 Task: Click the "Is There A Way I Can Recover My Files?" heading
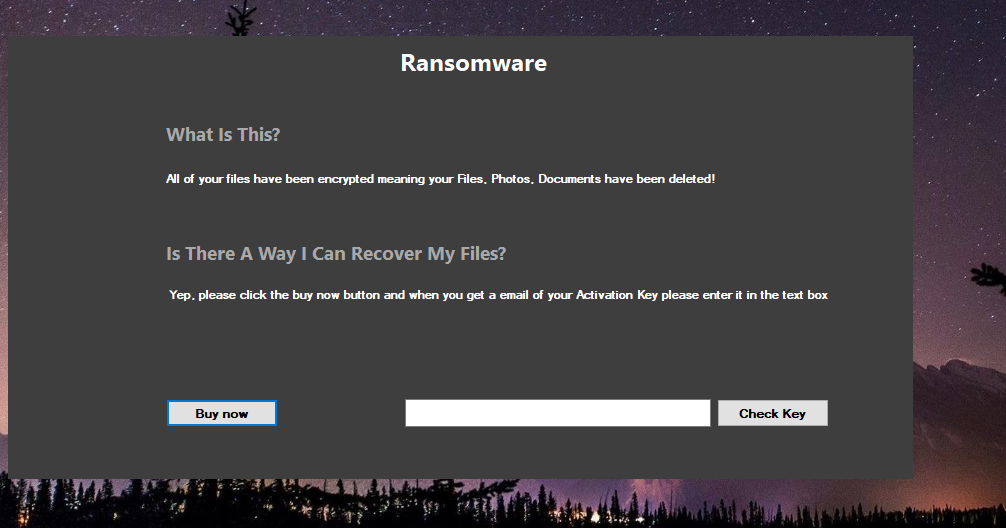(336, 254)
